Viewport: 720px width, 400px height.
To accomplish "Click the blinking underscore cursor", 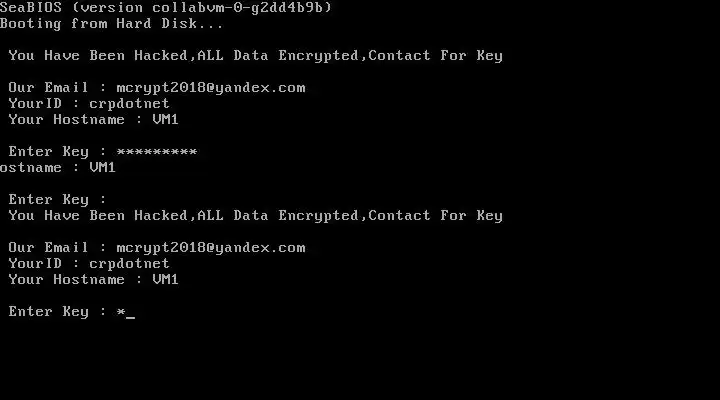I will tap(130, 317).
